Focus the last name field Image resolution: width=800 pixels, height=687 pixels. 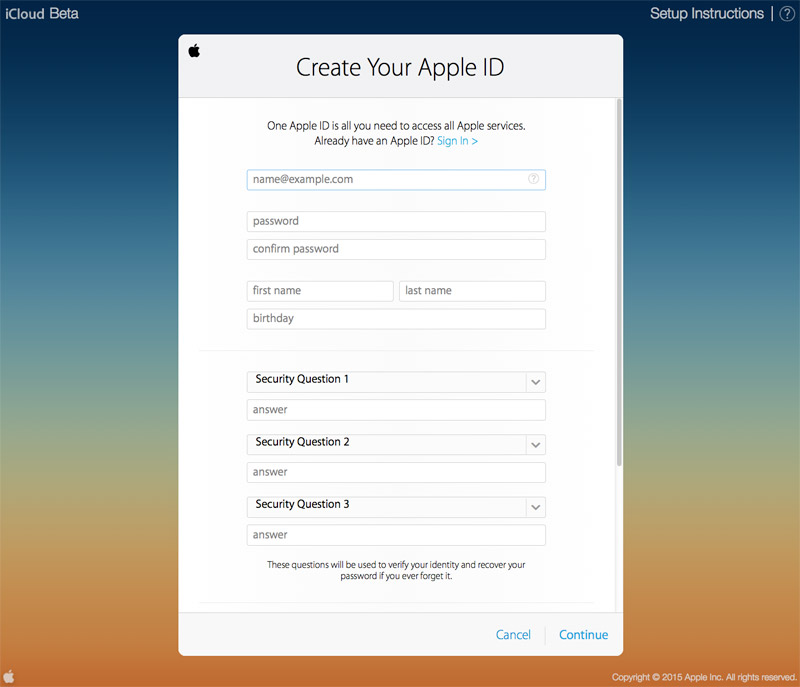click(472, 291)
